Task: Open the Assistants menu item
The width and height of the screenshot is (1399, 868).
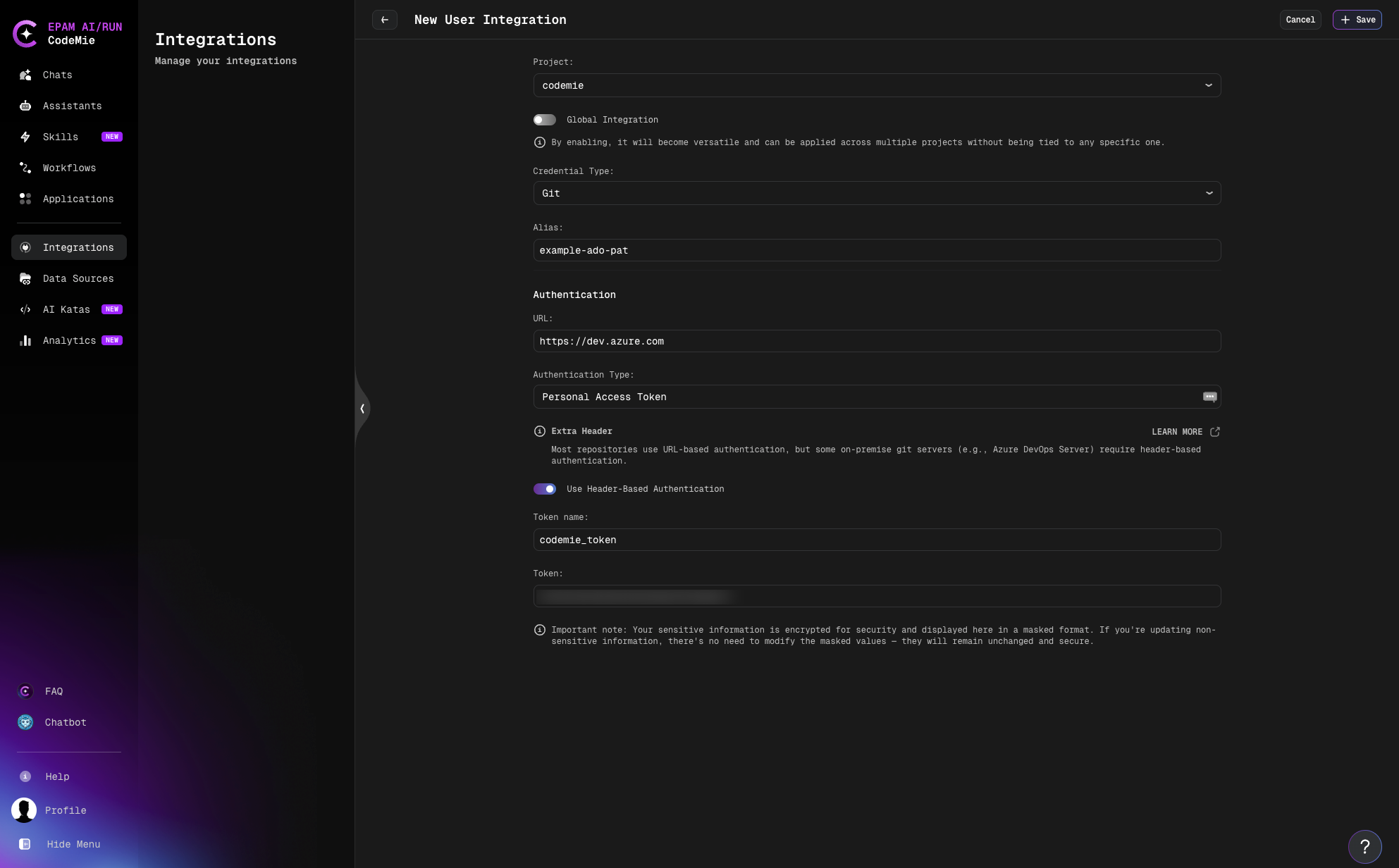Action: 72,106
